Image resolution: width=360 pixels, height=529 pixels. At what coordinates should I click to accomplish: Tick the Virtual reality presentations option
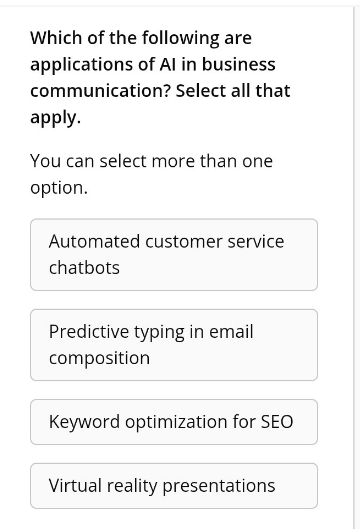point(174,486)
